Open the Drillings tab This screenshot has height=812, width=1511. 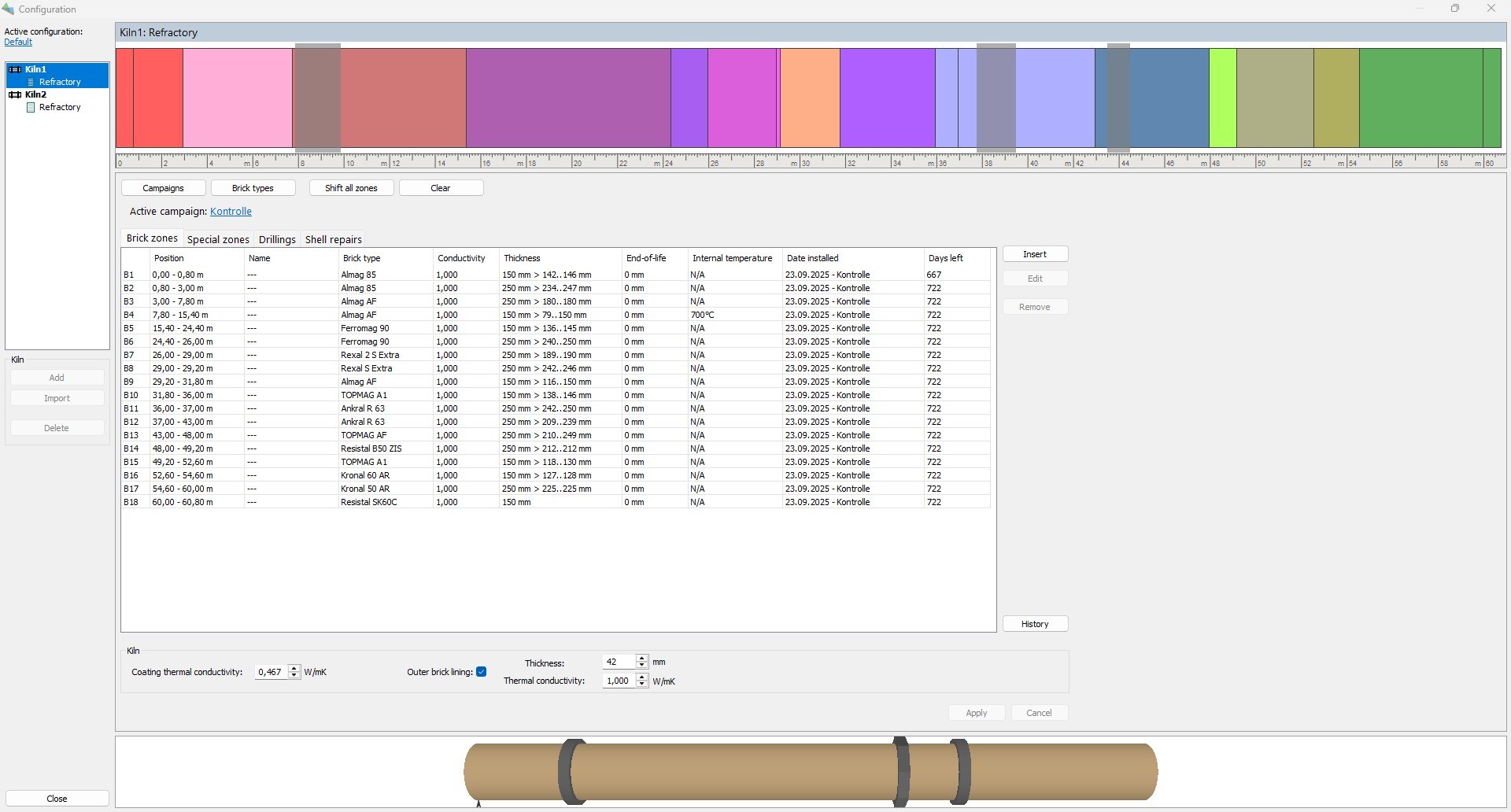coord(277,239)
